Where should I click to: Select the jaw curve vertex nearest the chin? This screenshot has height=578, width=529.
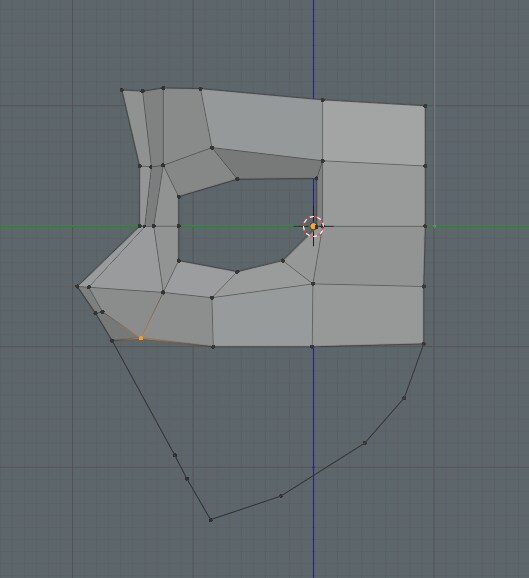(x=281, y=496)
